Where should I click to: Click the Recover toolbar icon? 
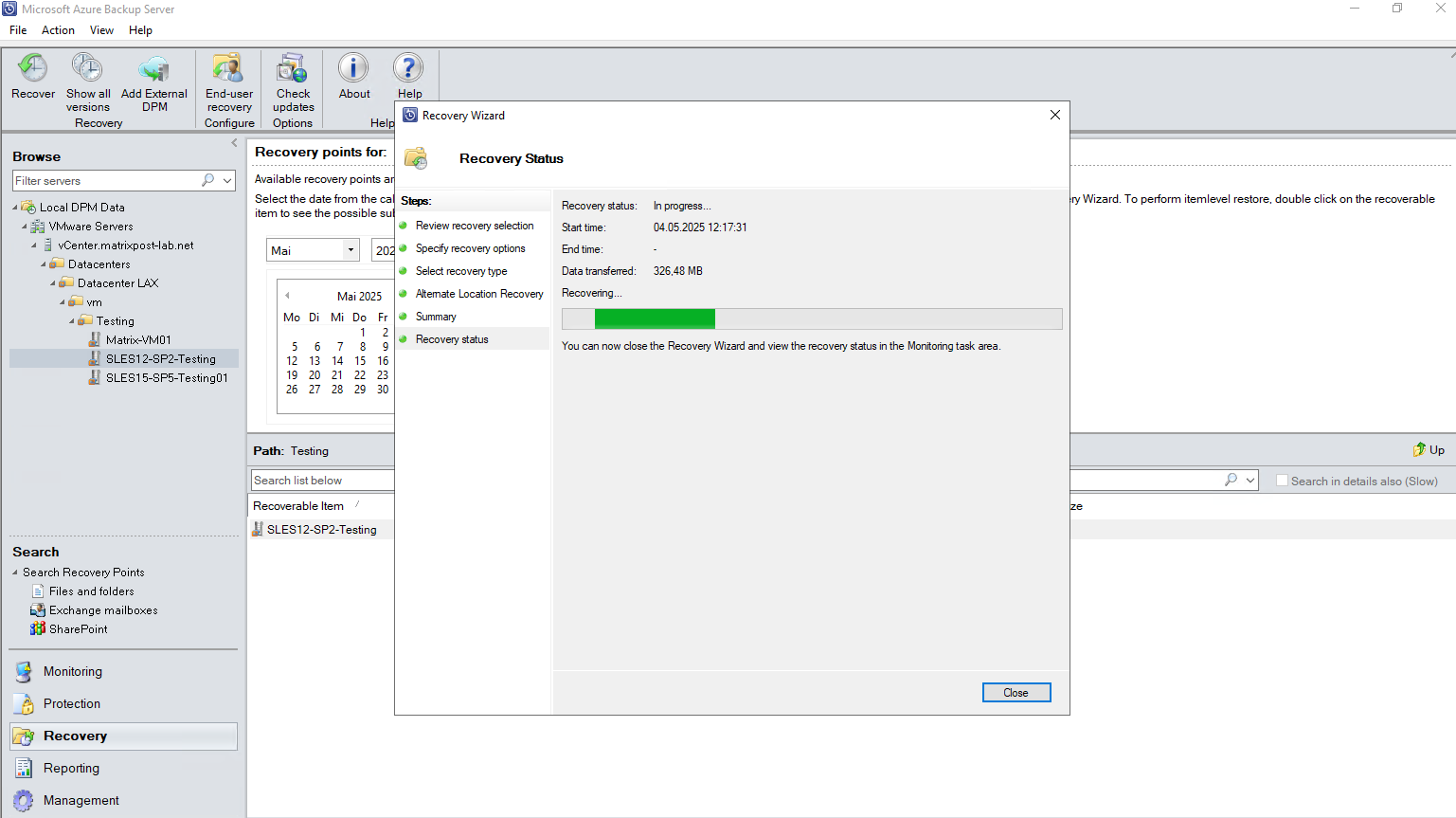click(33, 68)
